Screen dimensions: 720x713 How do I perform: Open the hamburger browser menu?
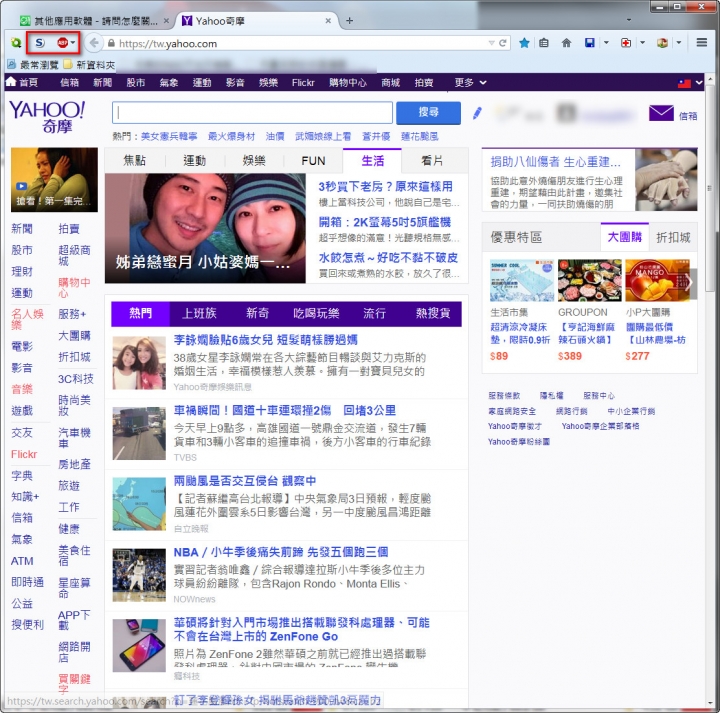(702, 43)
